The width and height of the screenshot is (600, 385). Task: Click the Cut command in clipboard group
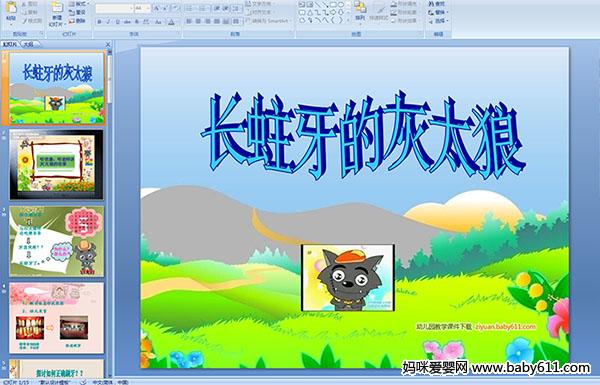click(29, 4)
